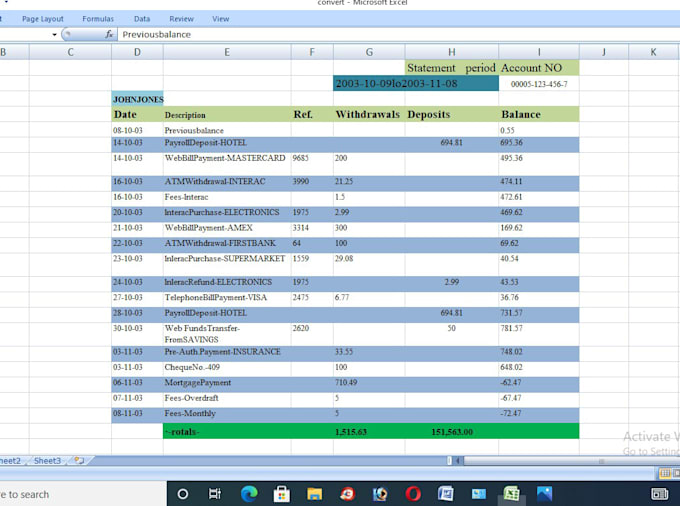Click the Excel icon on taskbar
Viewport: 680px width, 506px height.
tap(512, 494)
